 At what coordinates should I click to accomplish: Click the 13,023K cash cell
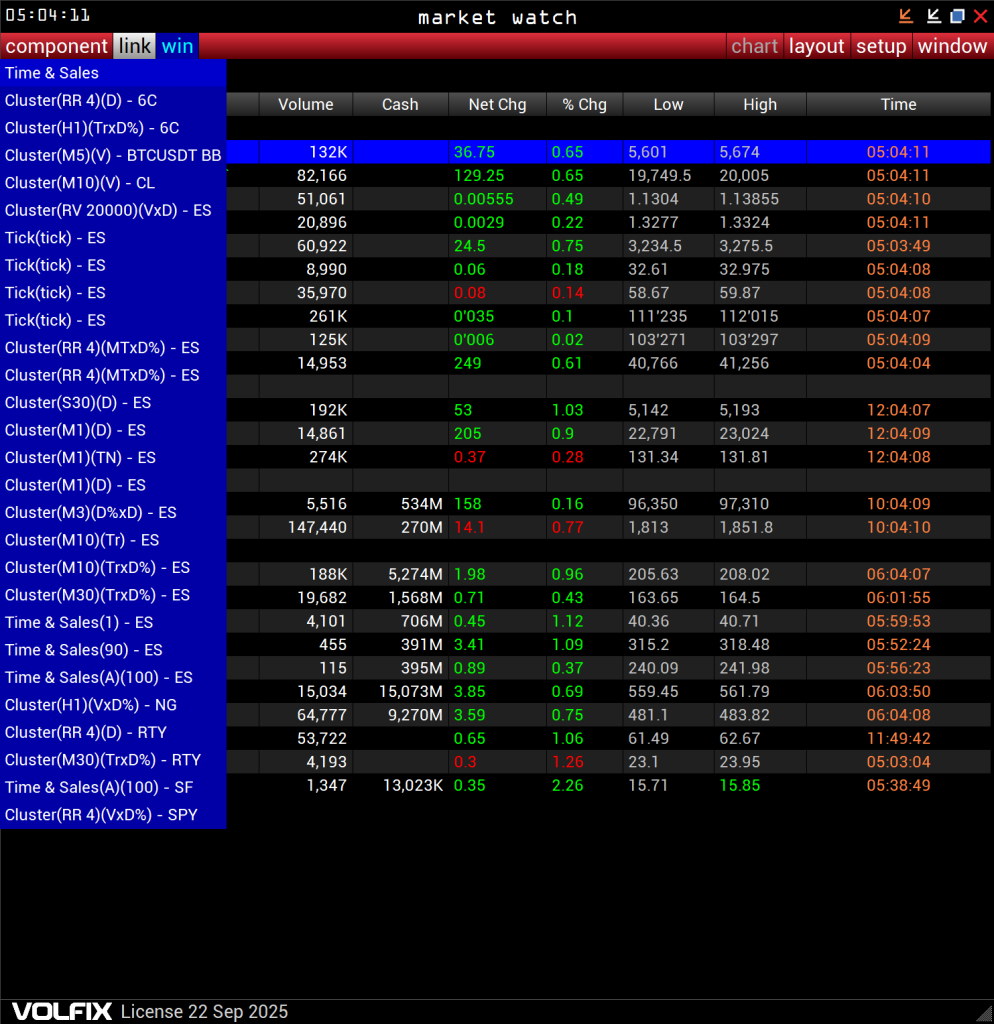pos(400,786)
